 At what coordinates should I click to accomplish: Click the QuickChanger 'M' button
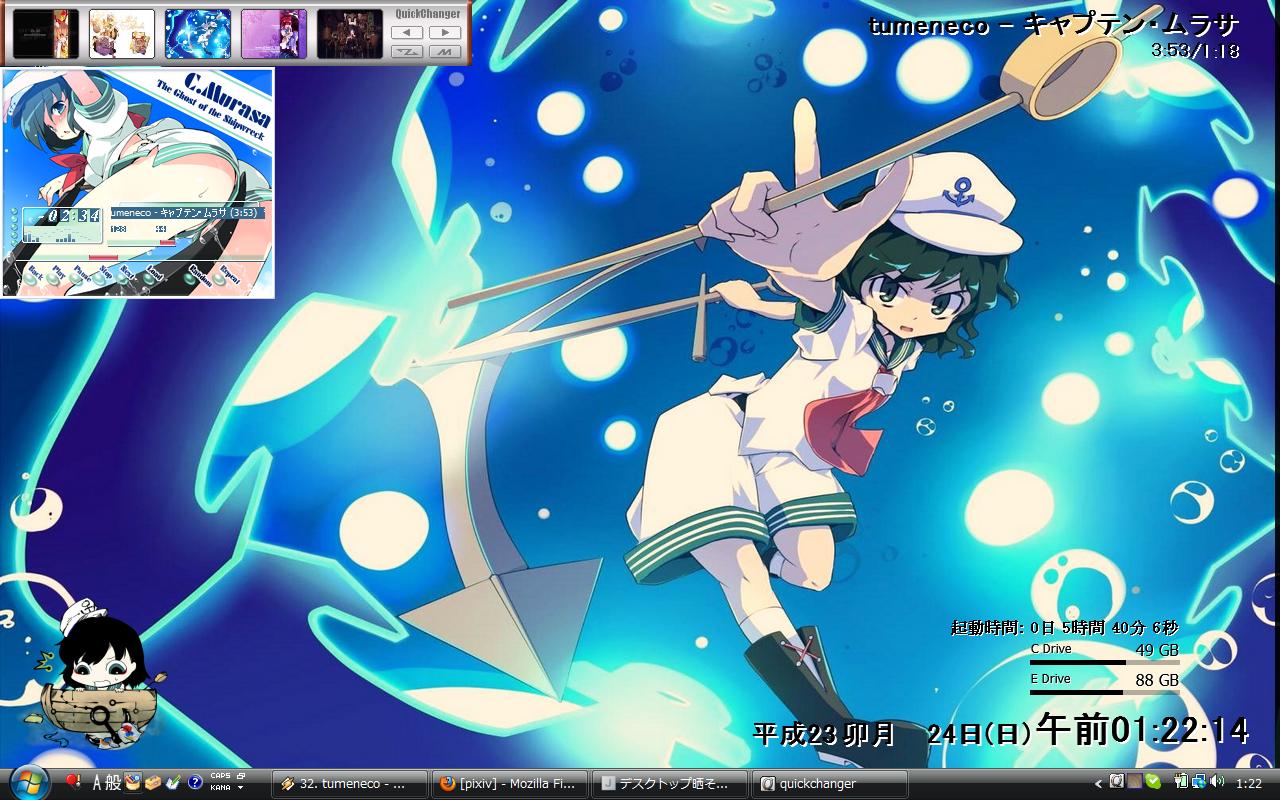(x=445, y=51)
